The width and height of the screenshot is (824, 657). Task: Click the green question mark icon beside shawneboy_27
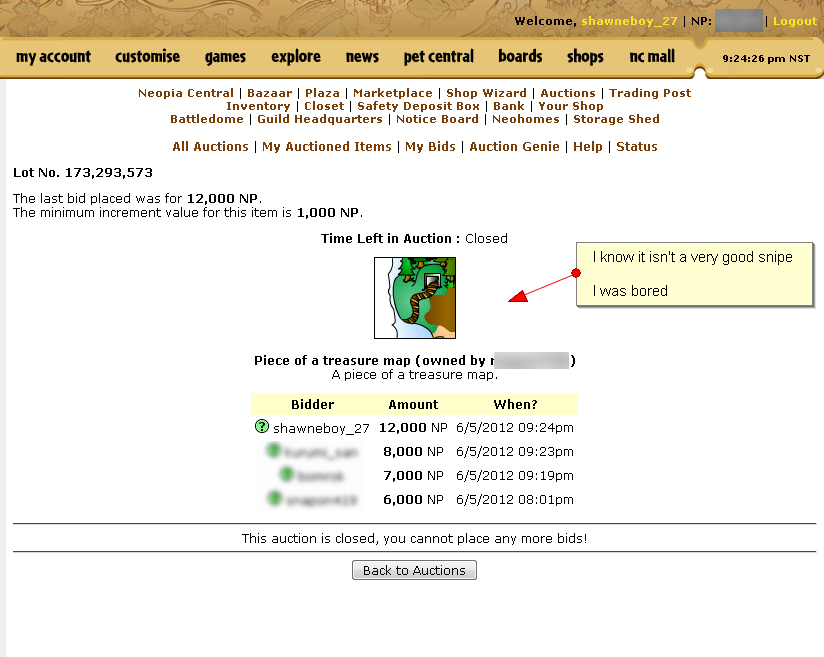tap(262, 426)
